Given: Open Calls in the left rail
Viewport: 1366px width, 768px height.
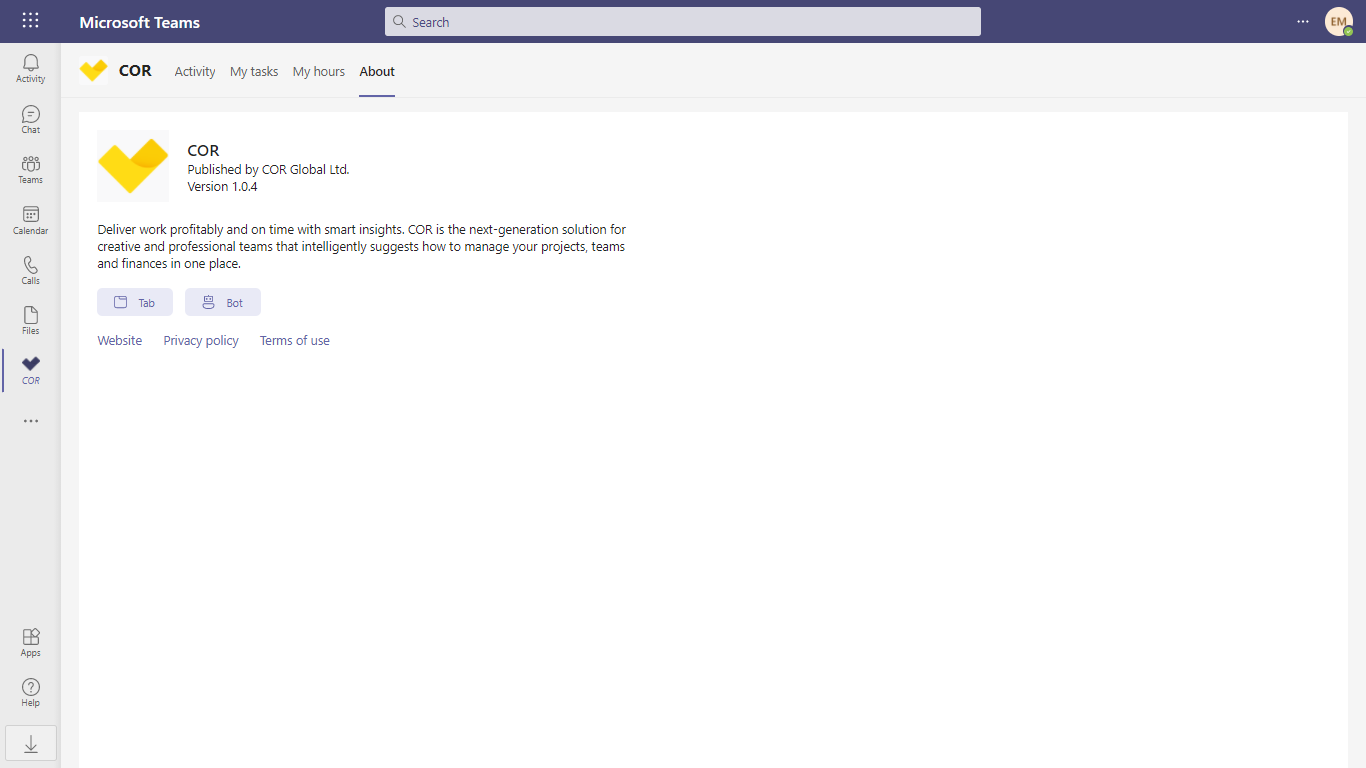Looking at the screenshot, I should pos(31,270).
